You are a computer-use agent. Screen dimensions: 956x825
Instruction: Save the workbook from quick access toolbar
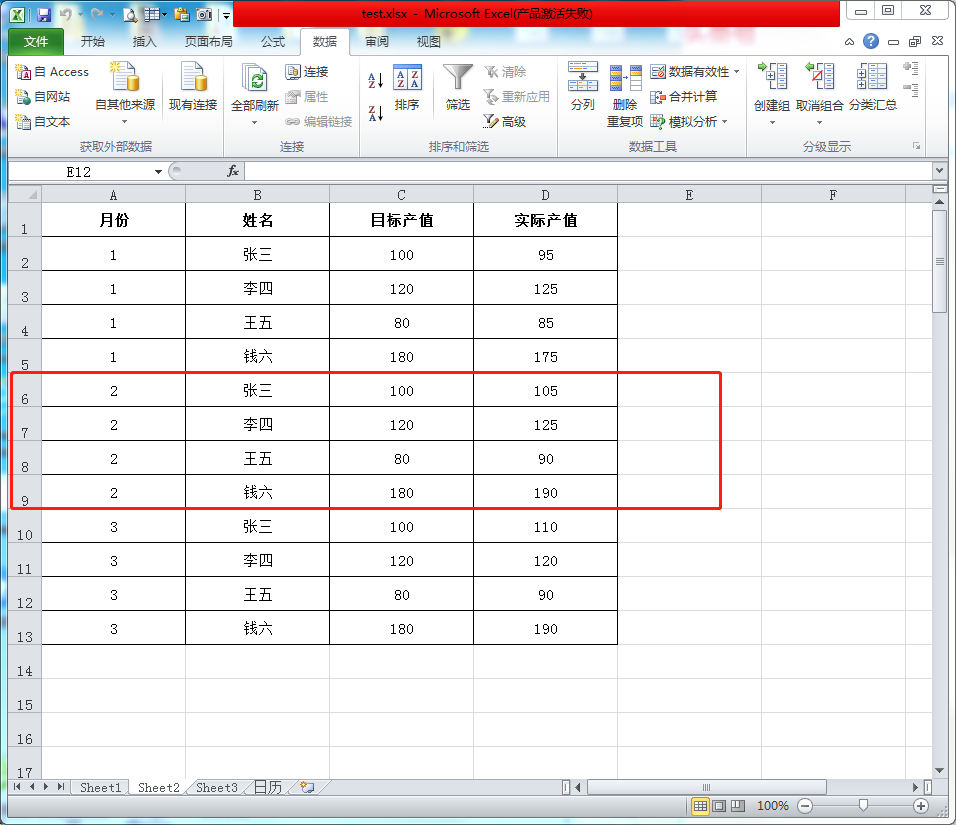(x=44, y=15)
